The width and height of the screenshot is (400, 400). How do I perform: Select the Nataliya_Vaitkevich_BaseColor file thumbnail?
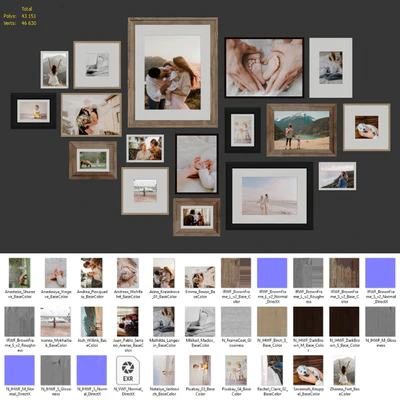164,370
